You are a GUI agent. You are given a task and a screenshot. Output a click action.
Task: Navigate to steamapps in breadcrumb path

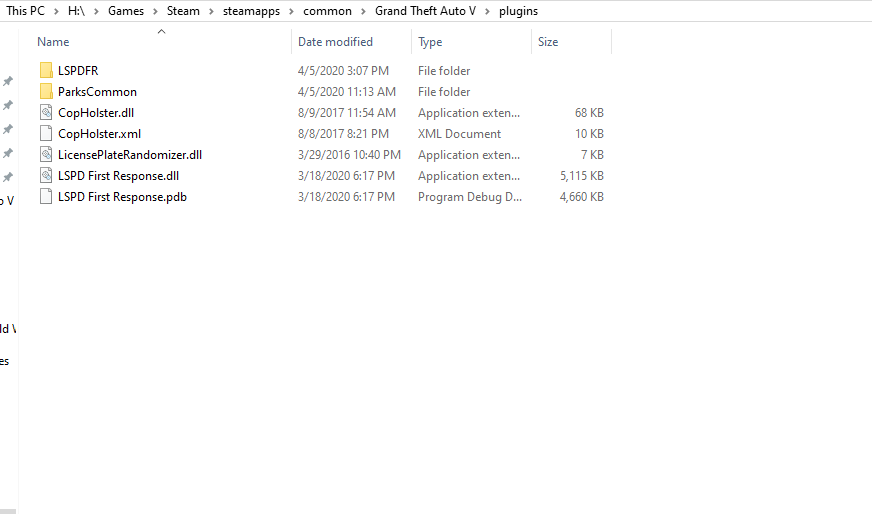point(251,11)
